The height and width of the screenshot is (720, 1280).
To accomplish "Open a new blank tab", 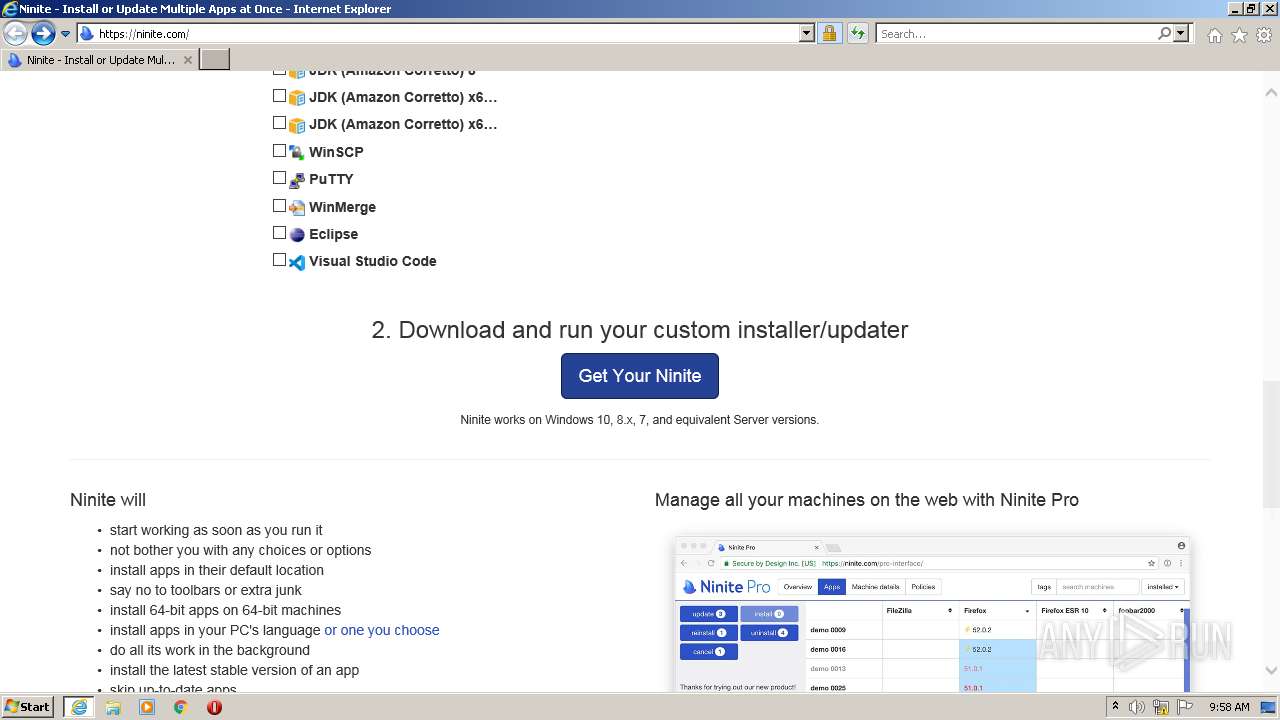I will click(215, 60).
